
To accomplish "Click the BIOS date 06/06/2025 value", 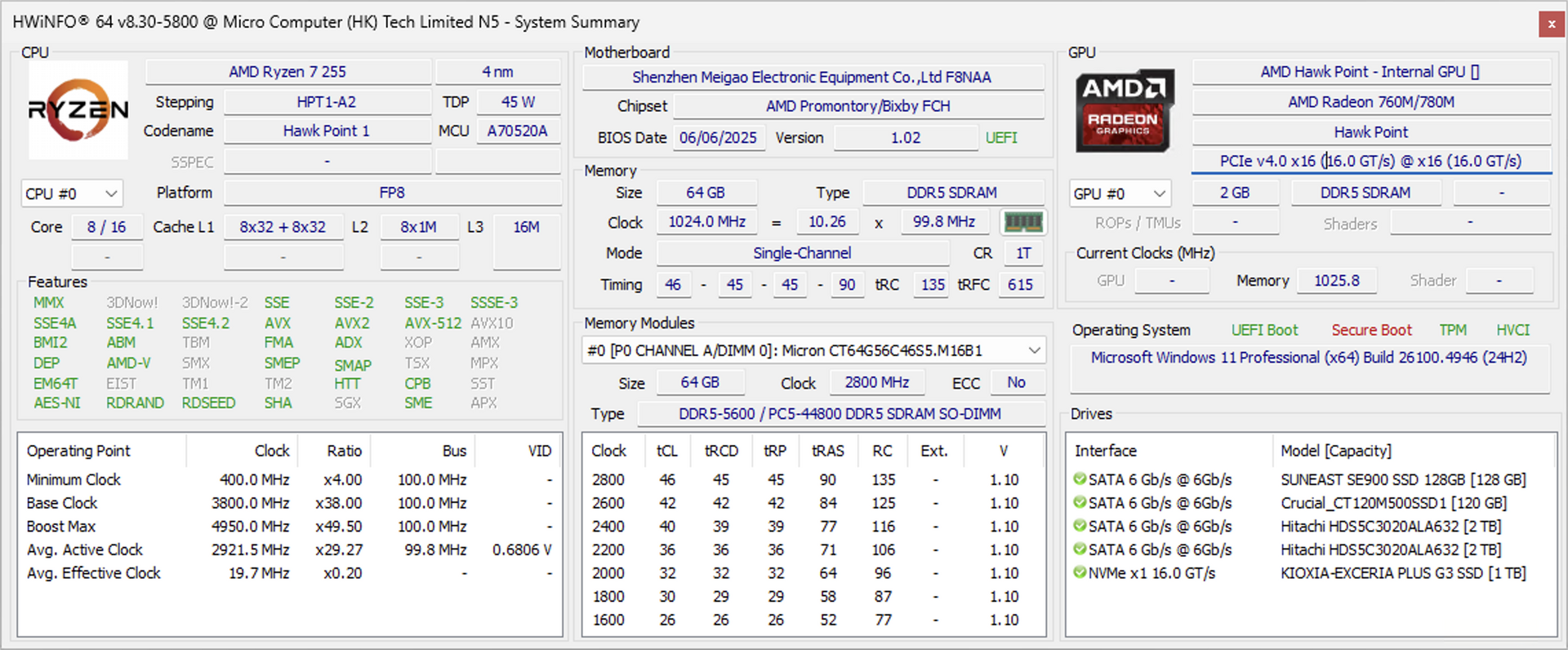I will tap(718, 138).
